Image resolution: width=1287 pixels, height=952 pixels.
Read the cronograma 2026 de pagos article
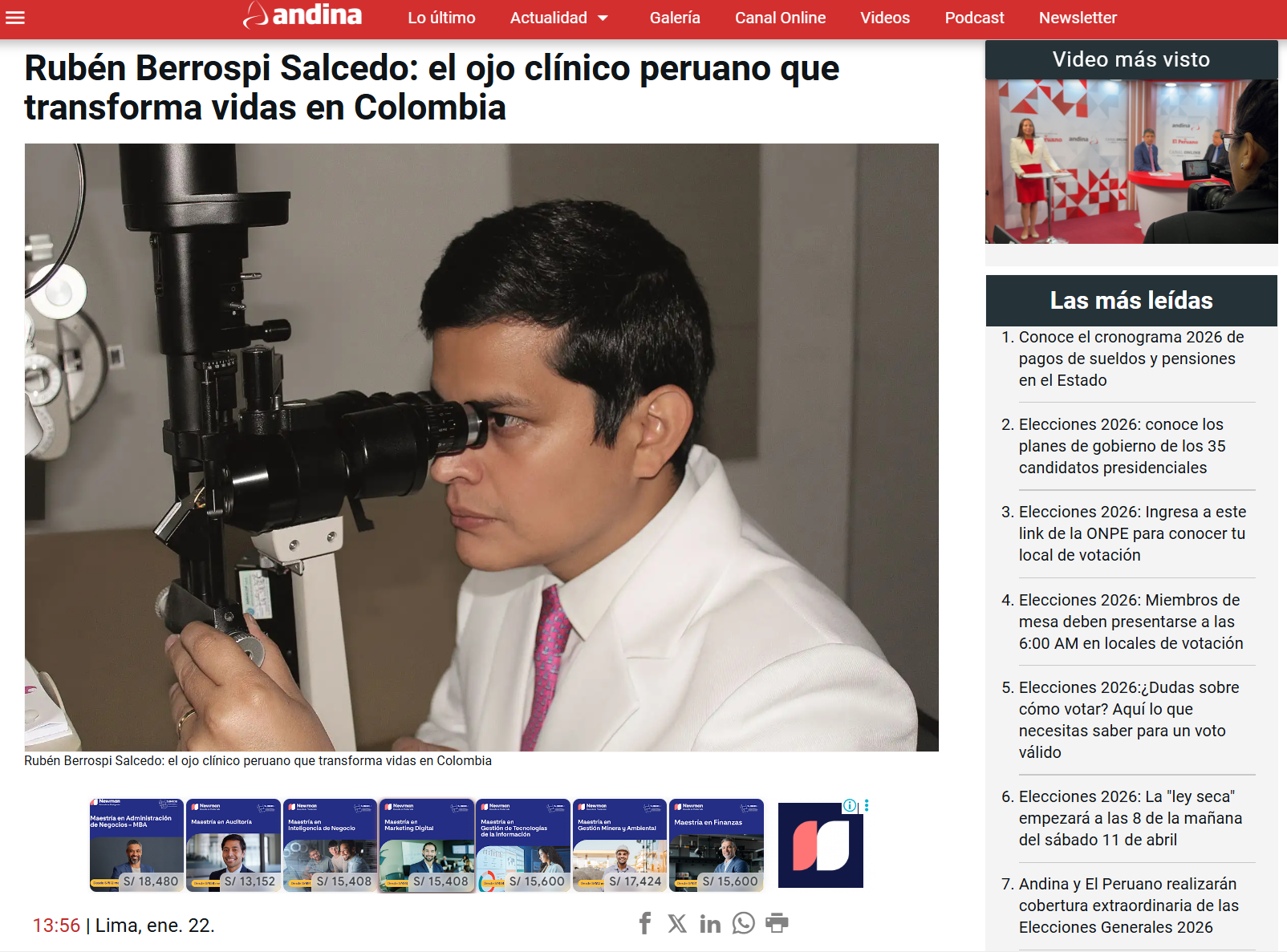[1130, 359]
